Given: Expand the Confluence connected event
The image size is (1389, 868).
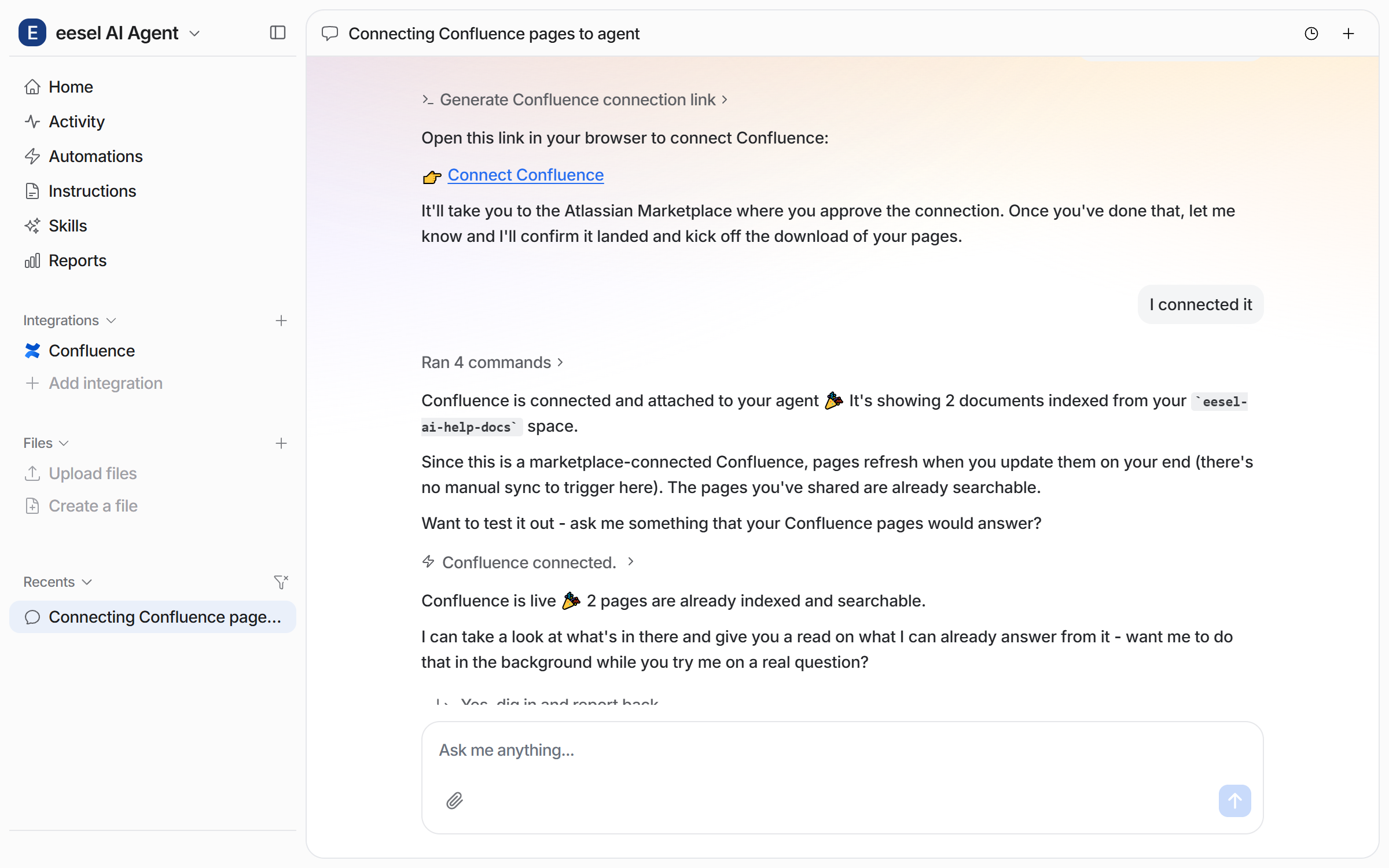Looking at the screenshot, I should [528, 562].
